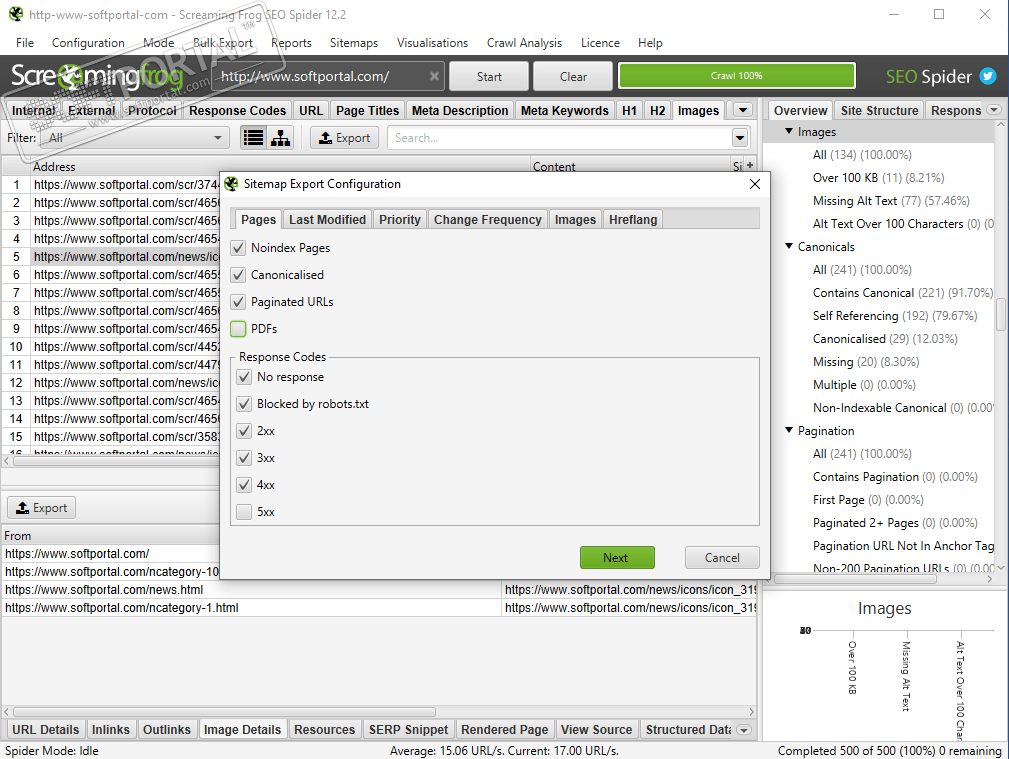Image resolution: width=1009 pixels, height=759 pixels.
Task: Open the Help menu
Action: (x=650, y=42)
